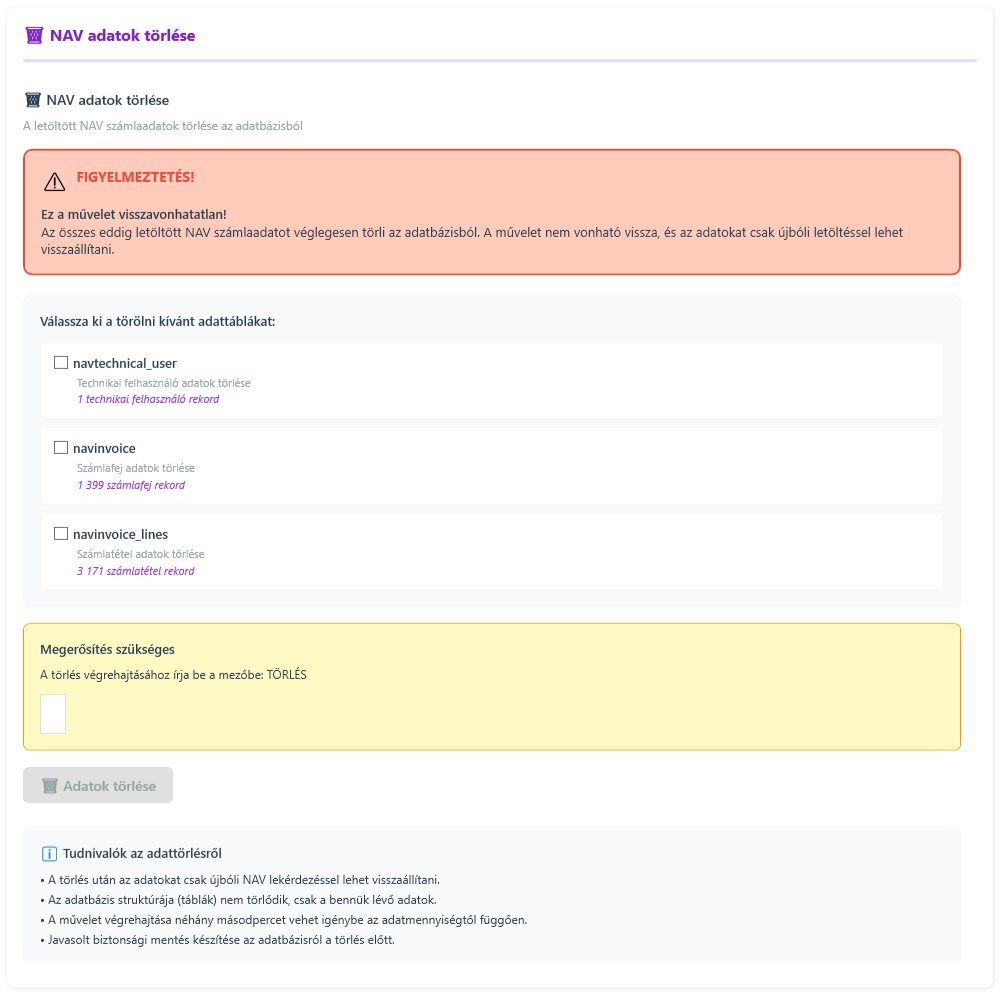The height and width of the screenshot is (995, 1000).
Task: Click the 1 399 számlafej rekord count
Action: pyautogui.click(x=131, y=485)
